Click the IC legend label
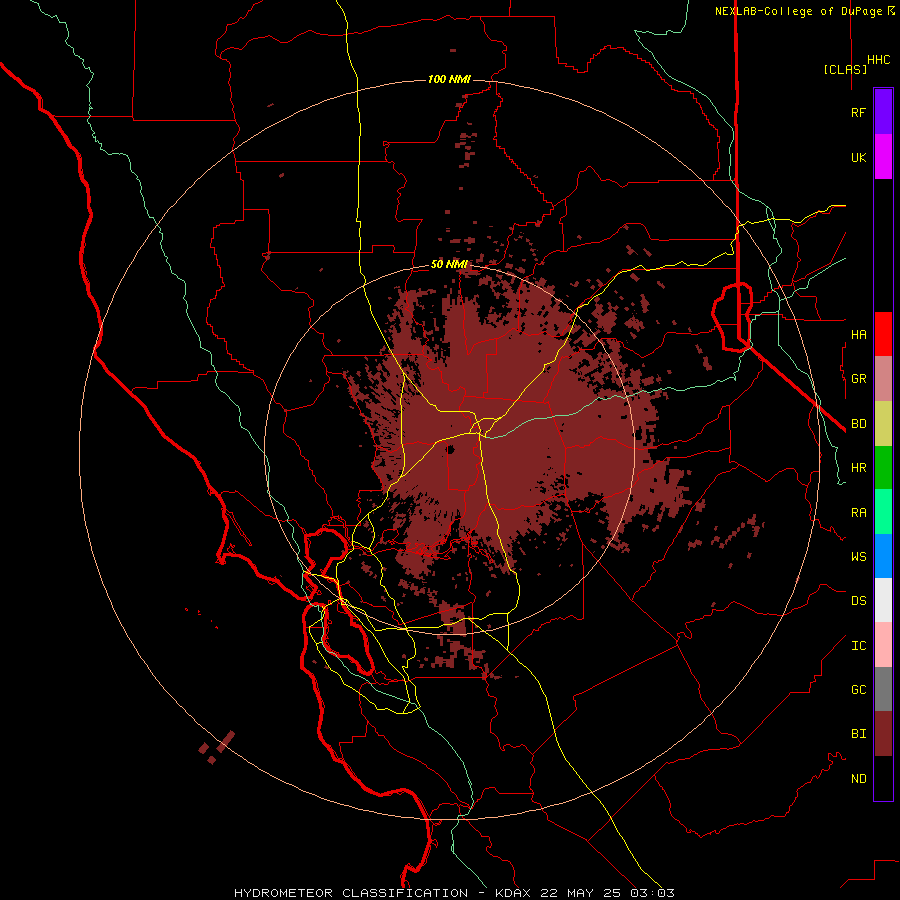Screen dimensions: 900x900 click(858, 646)
